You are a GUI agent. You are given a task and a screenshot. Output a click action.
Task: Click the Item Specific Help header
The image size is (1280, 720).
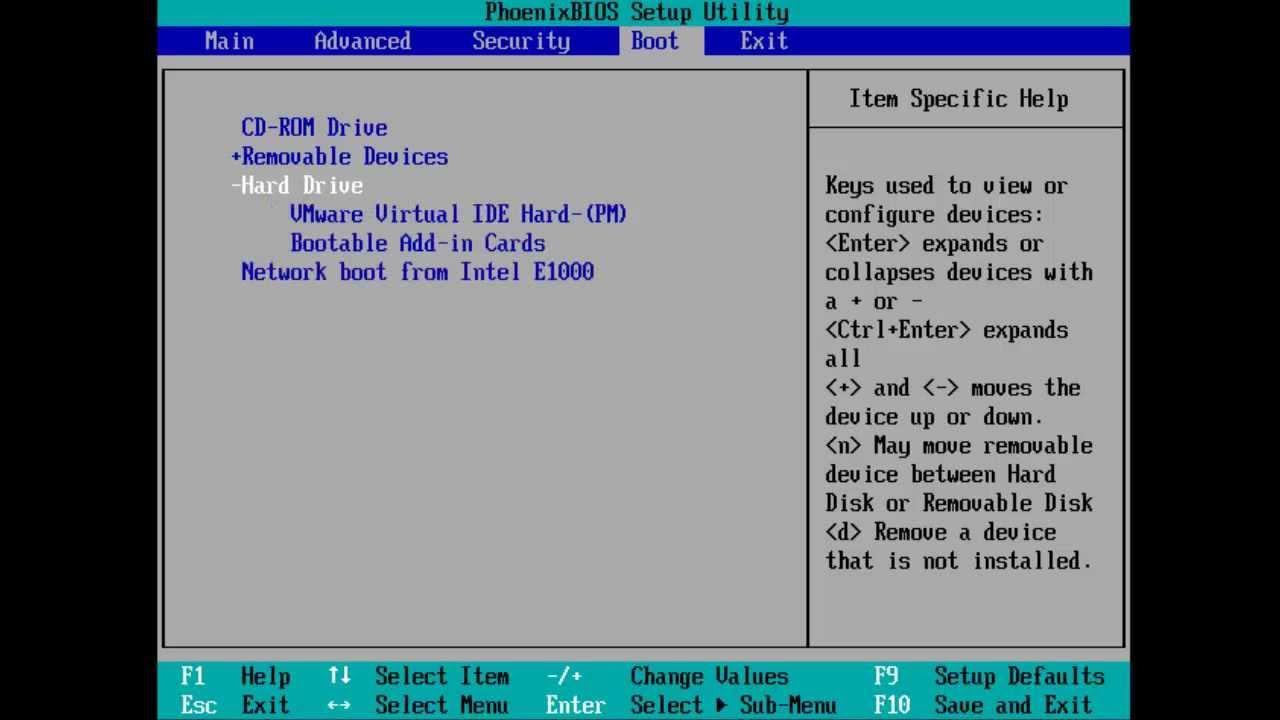click(959, 99)
